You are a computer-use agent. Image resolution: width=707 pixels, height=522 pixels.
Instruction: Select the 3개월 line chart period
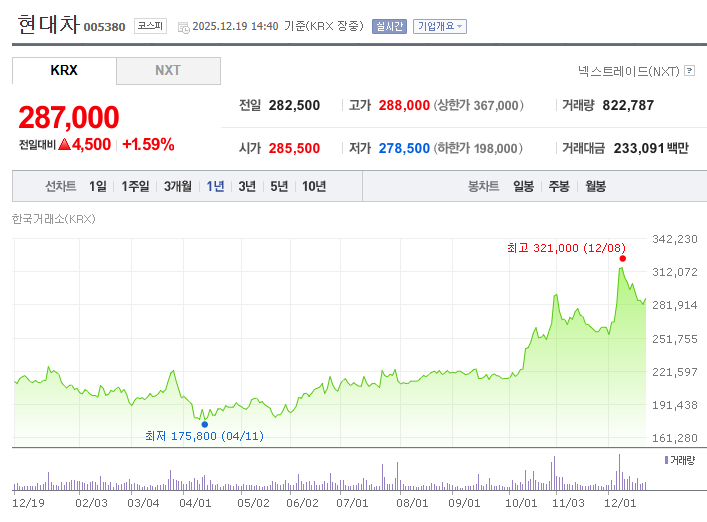[178, 186]
